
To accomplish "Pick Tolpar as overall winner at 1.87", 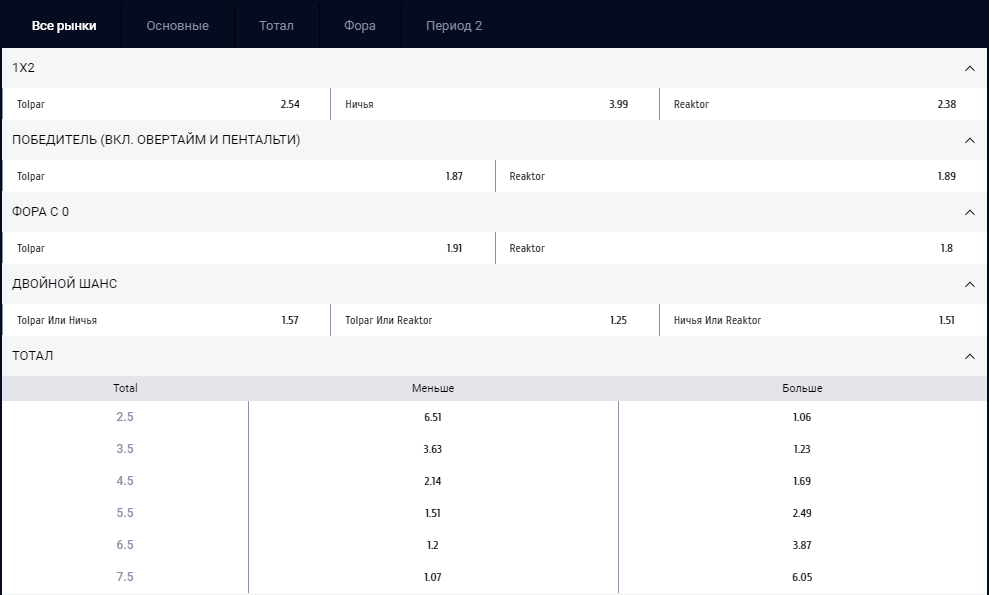I will point(249,176).
